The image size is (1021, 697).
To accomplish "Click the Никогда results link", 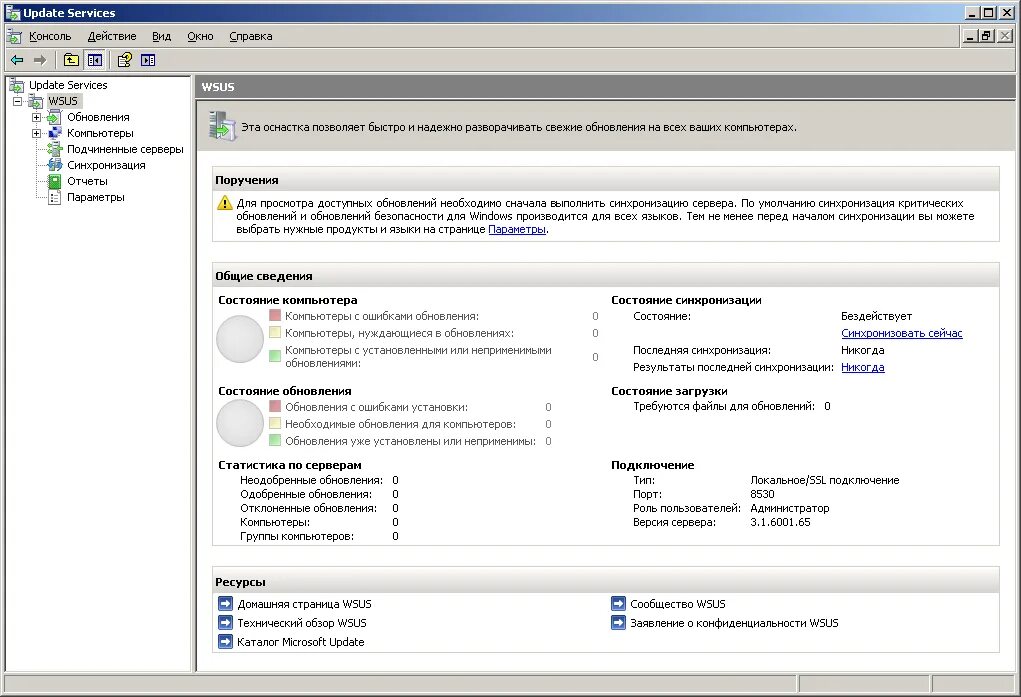I will (x=863, y=367).
